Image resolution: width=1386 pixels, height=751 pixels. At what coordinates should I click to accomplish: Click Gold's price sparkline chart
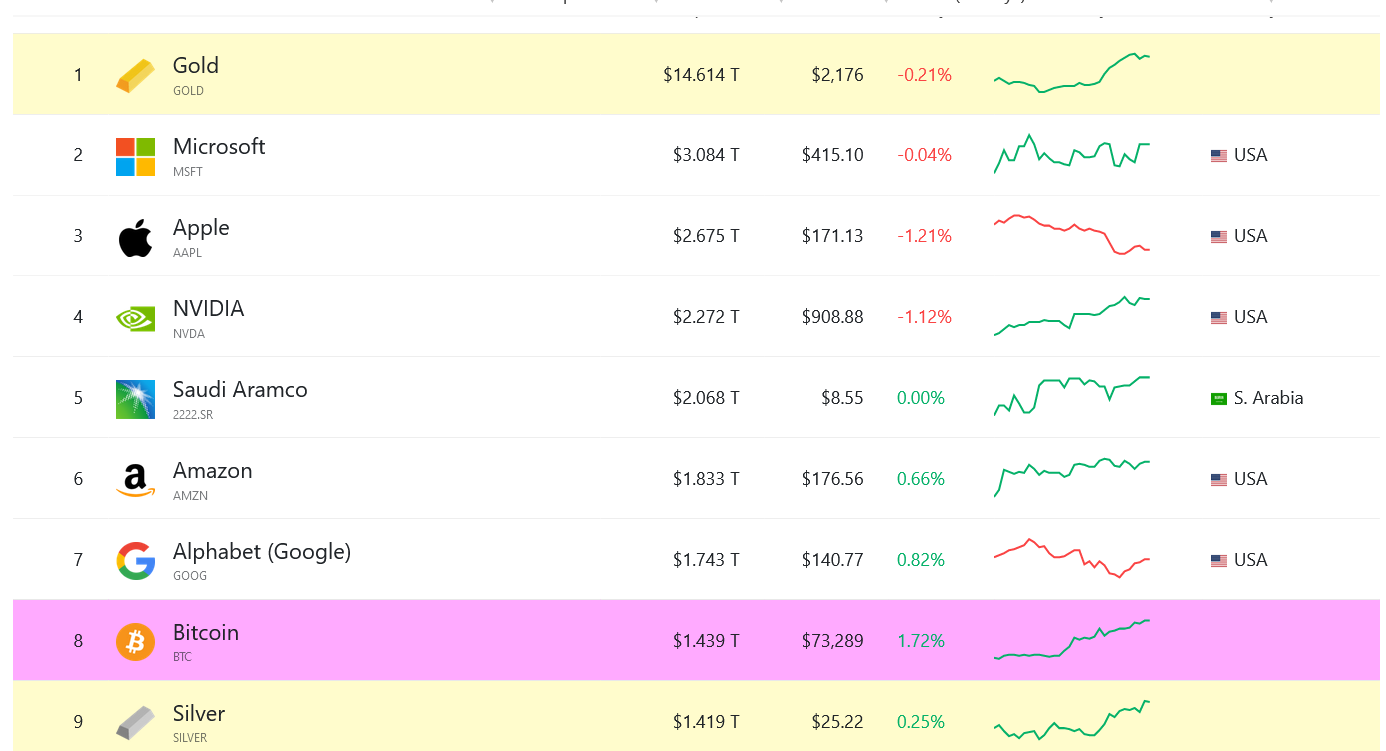1071,73
